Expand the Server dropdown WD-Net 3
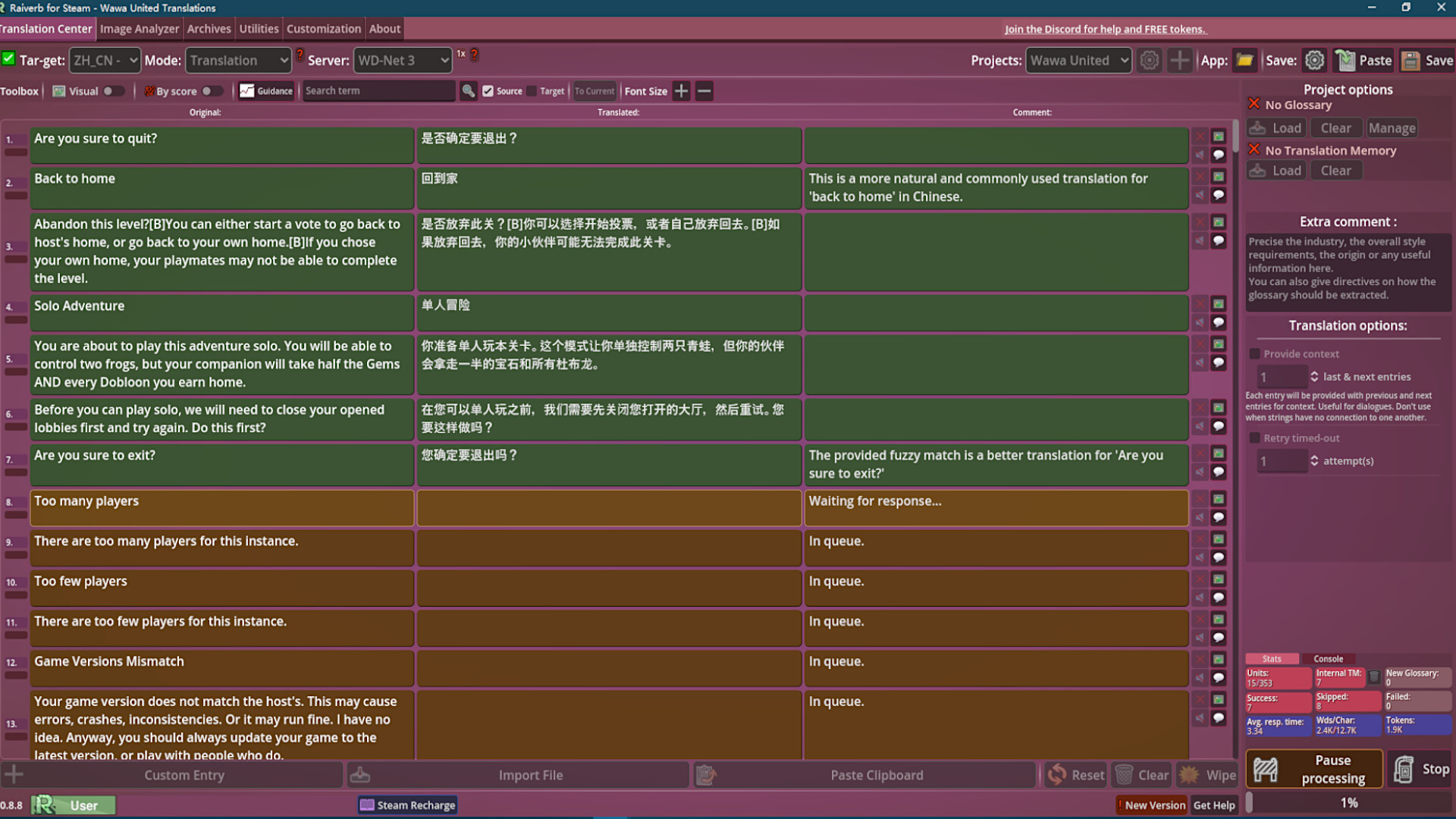1456x819 pixels. tap(403, 60)
